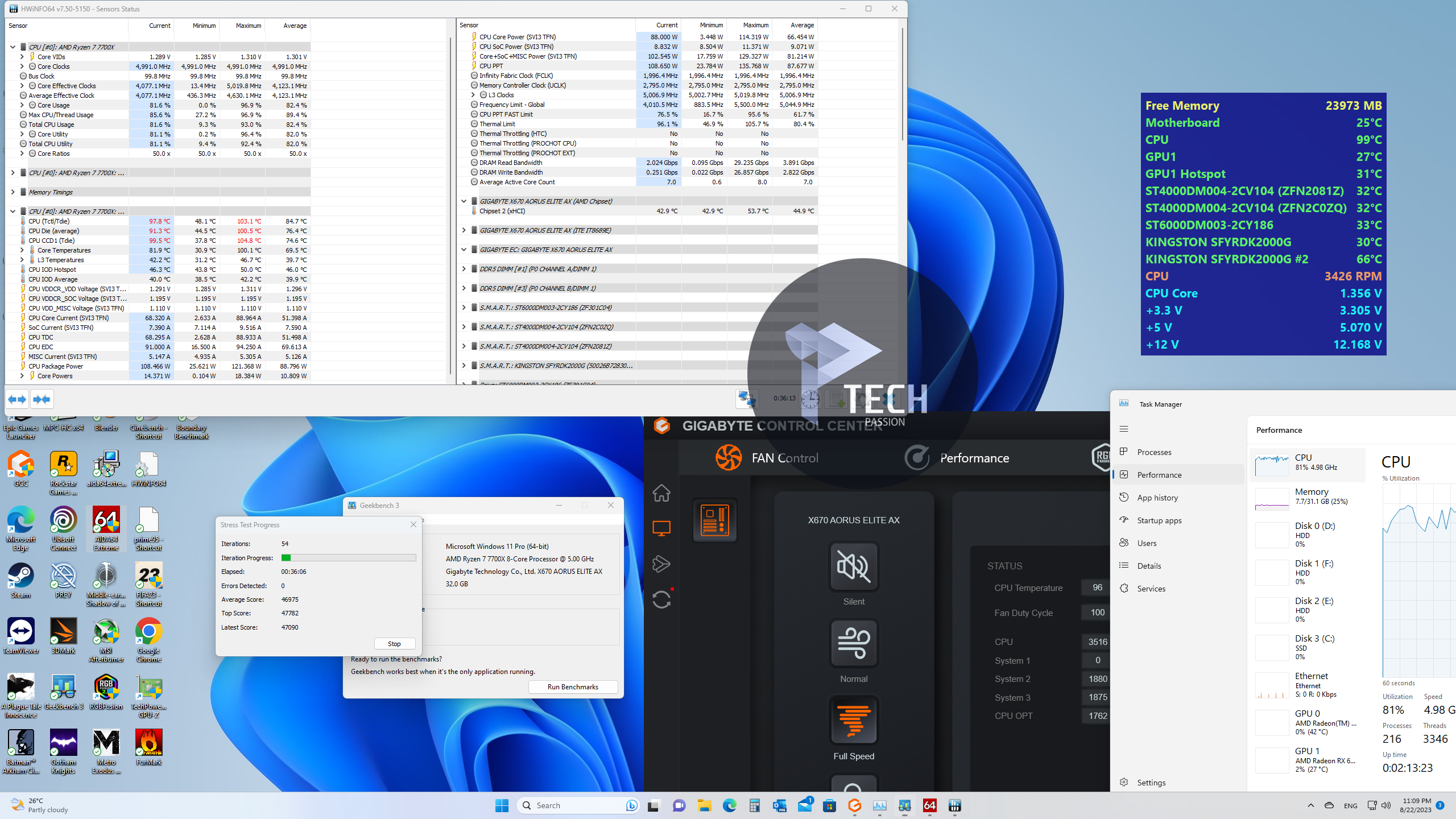Open Processes in Task Manager sidebar
Image resolution: width=1456 pixels, height=819 pixels.
click(1154, 452)
